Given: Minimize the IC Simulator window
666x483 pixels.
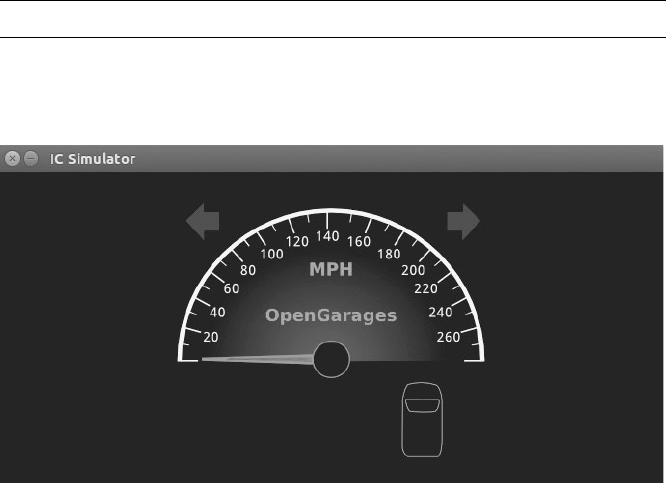Looking at the screenshot, I should pyautogui.click(x=31, y=158).
